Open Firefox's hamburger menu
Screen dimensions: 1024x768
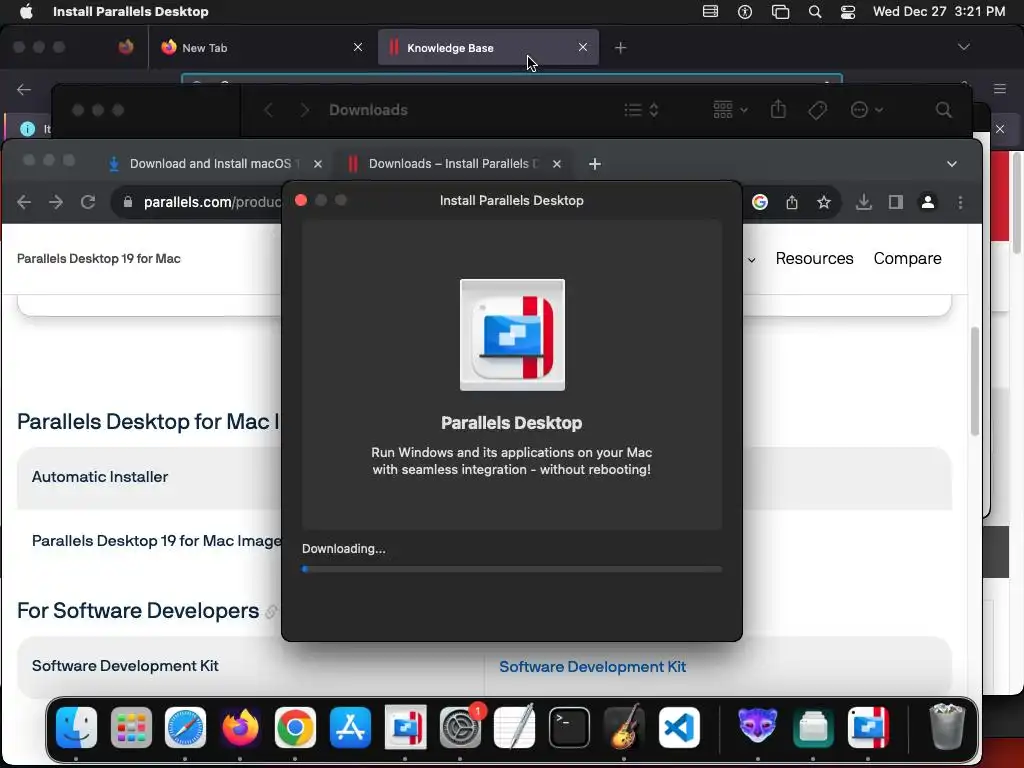(999, 89)
